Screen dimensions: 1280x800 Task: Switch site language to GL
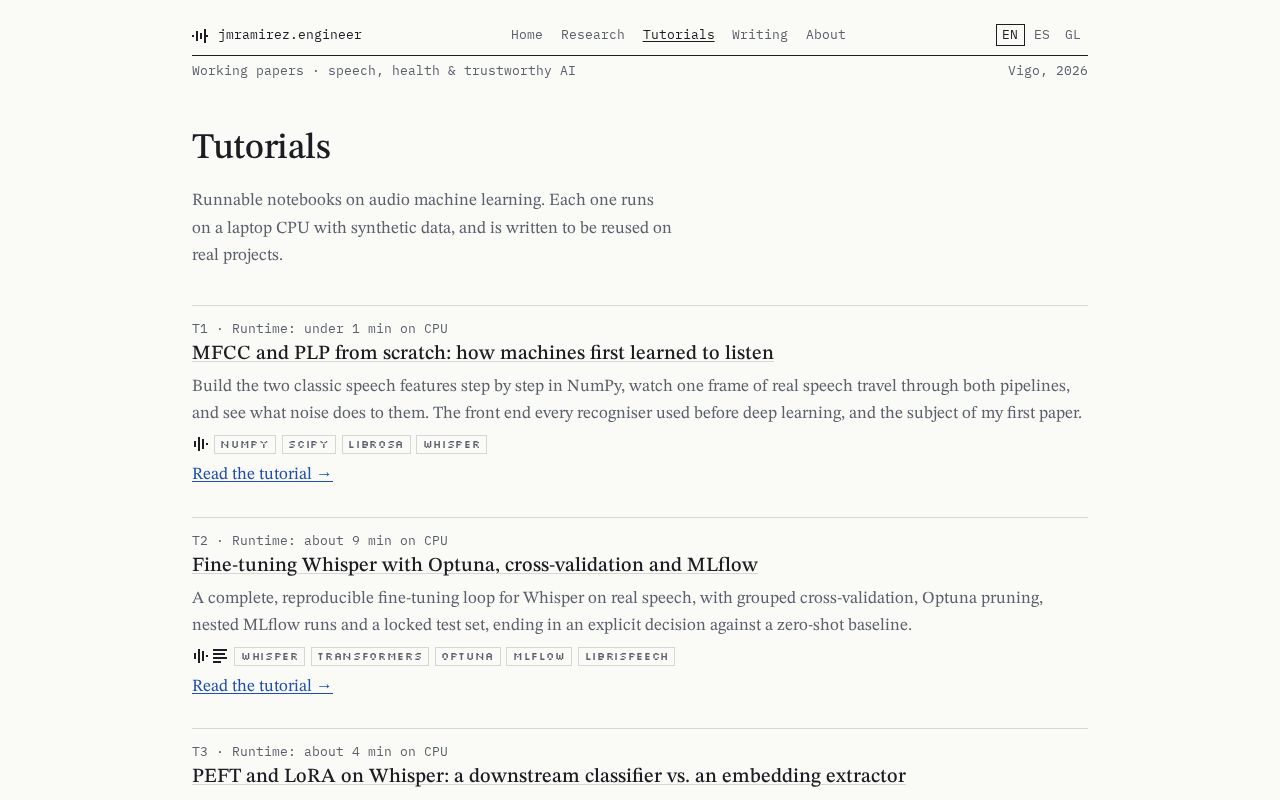tap(1073, 35)
